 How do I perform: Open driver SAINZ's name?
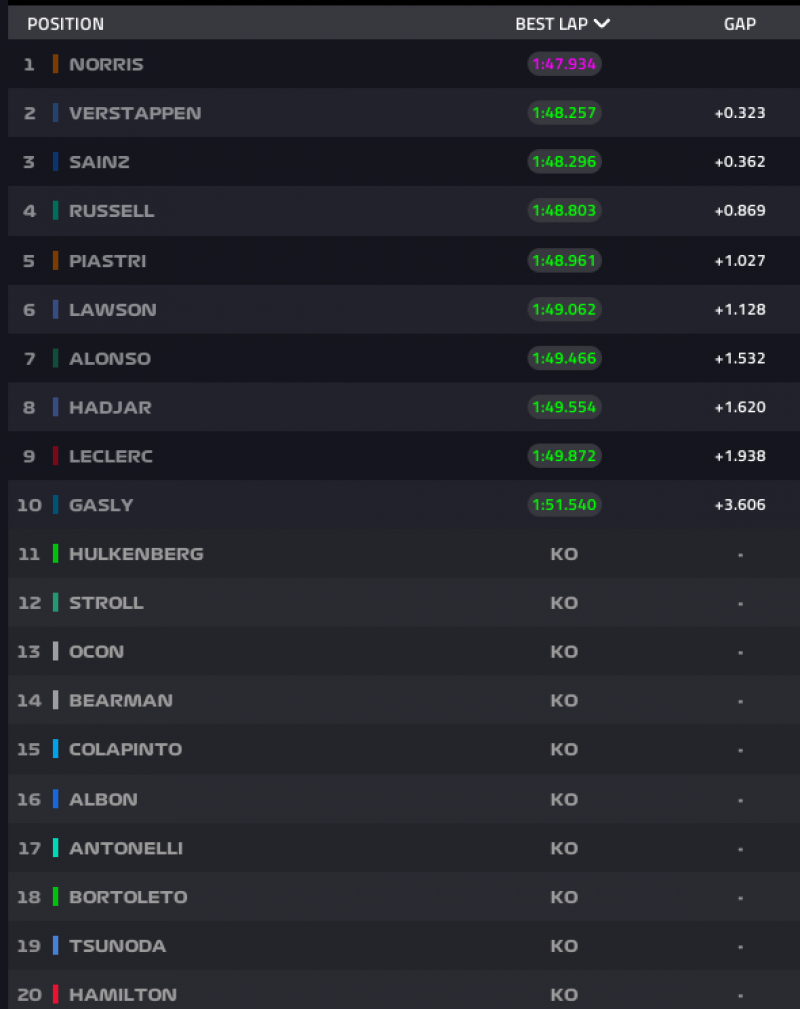tap(99, 162)
